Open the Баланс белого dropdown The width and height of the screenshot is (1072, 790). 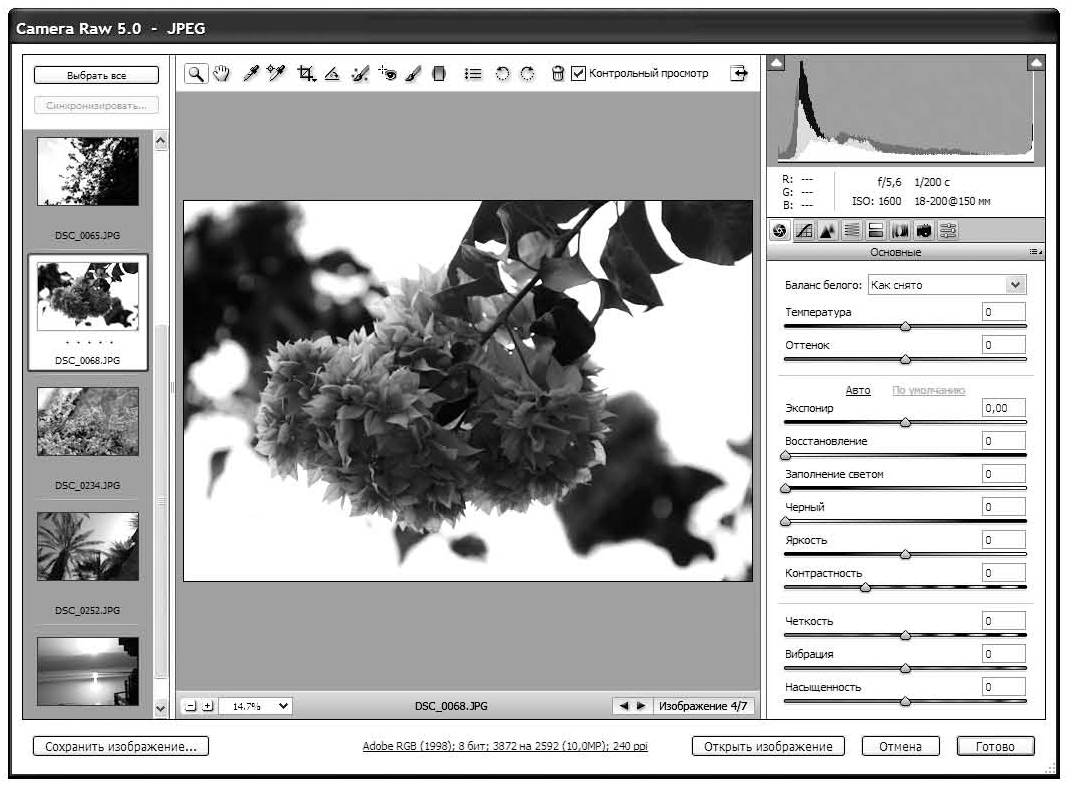tap(947, 285)
